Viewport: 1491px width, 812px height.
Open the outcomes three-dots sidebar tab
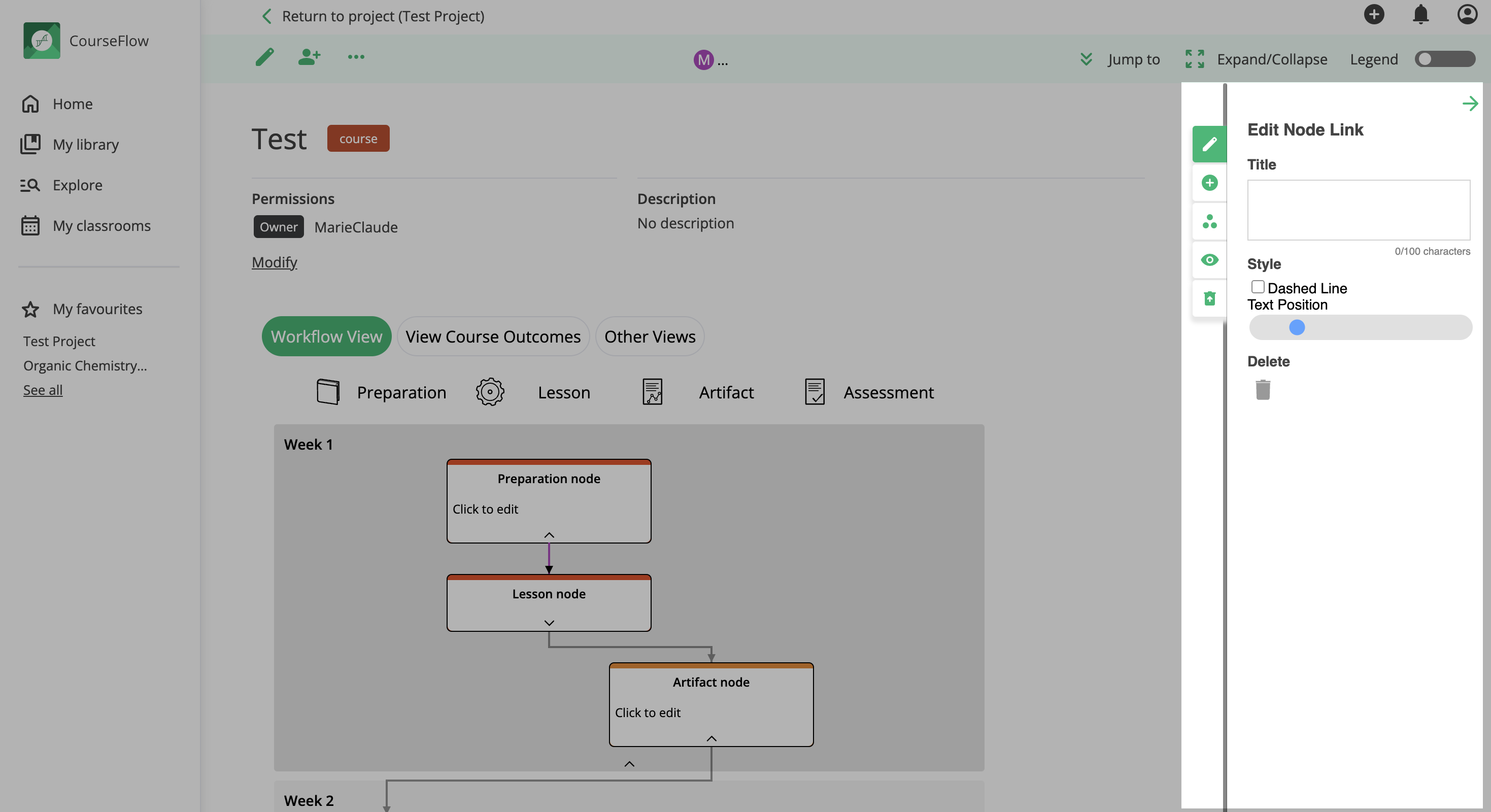tap(1209, 221)
